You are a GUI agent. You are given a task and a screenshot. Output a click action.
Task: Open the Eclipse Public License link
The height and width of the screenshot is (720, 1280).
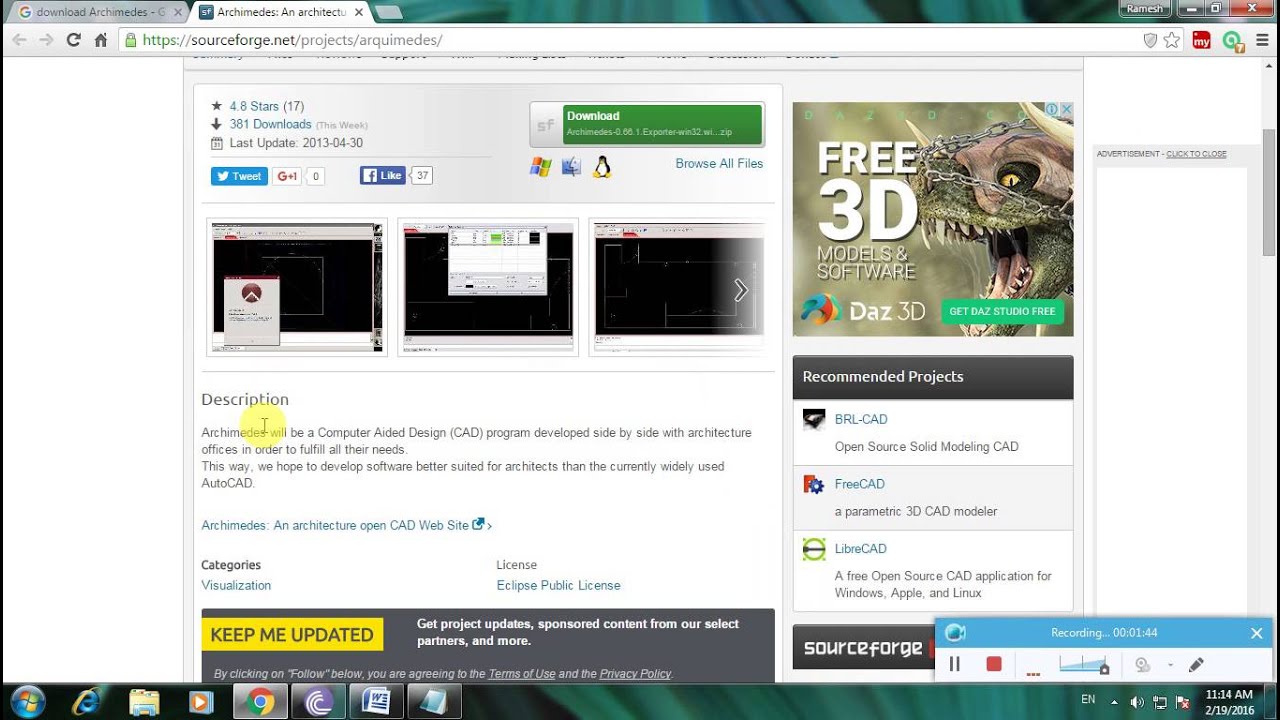(x=558, y=585)
